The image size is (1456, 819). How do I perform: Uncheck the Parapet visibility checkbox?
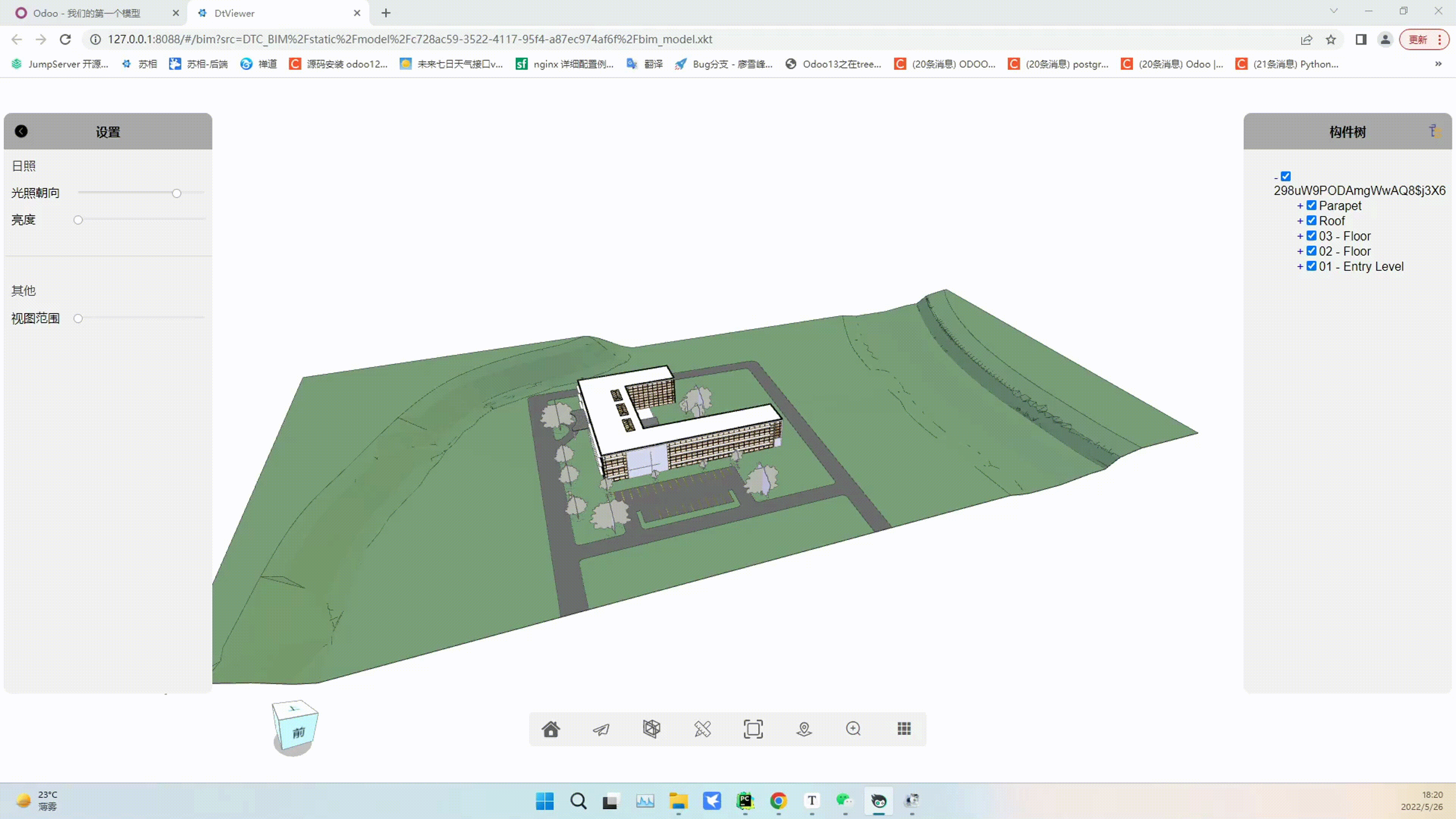(1311, 205)
